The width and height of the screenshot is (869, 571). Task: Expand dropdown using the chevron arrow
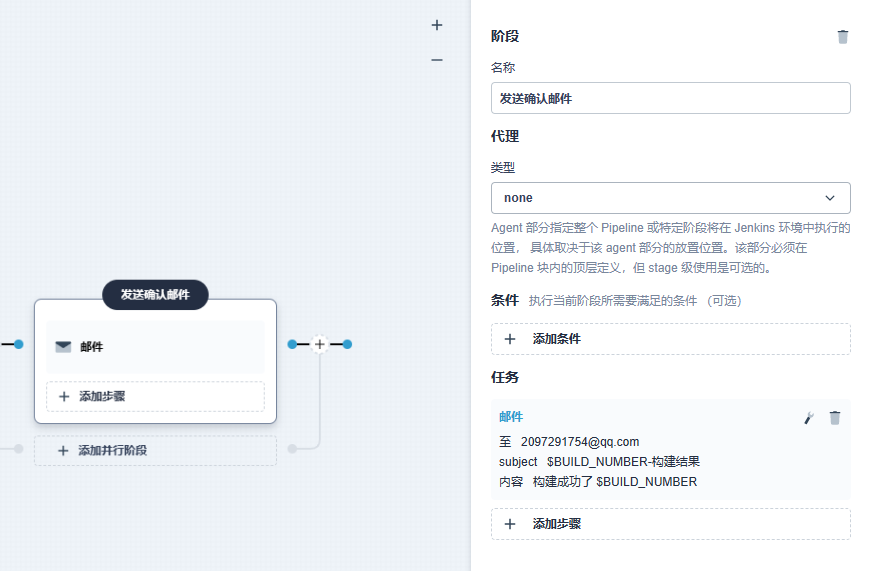[830, 198]
